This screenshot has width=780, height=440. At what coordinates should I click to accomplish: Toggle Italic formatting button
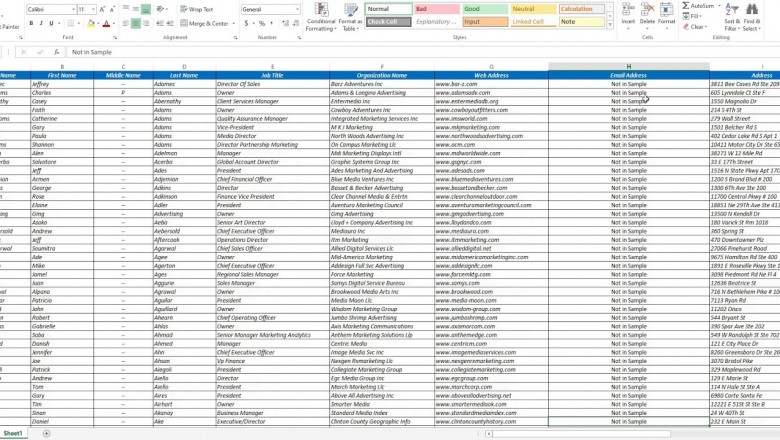click(x=42, y=22)
